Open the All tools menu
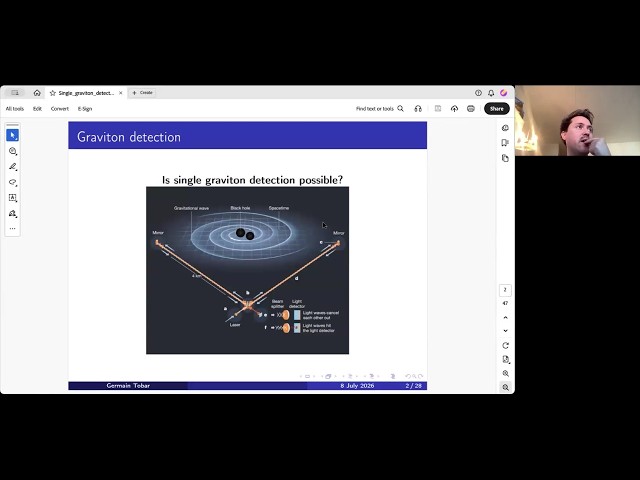The height and width of the screenshot is (480, 640). point(15,109)
